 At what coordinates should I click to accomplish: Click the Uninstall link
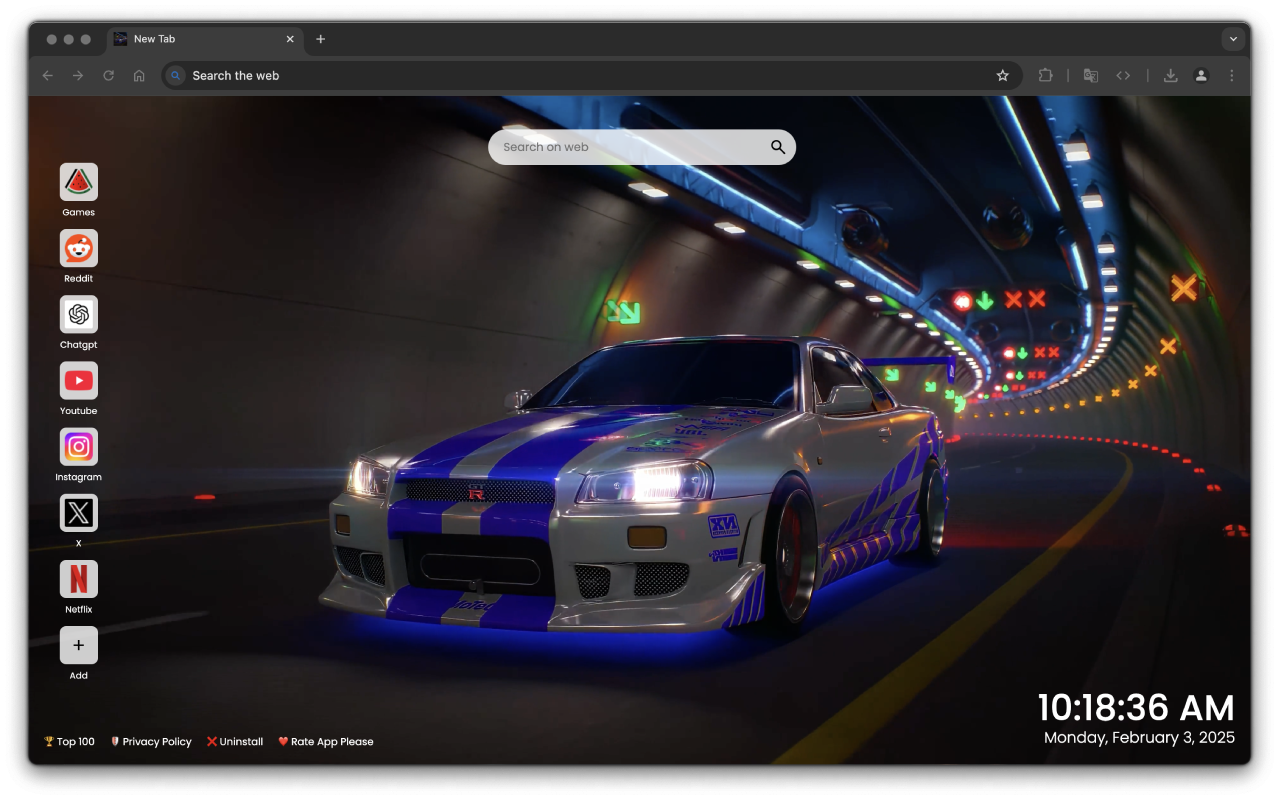[x=235, y=742]
